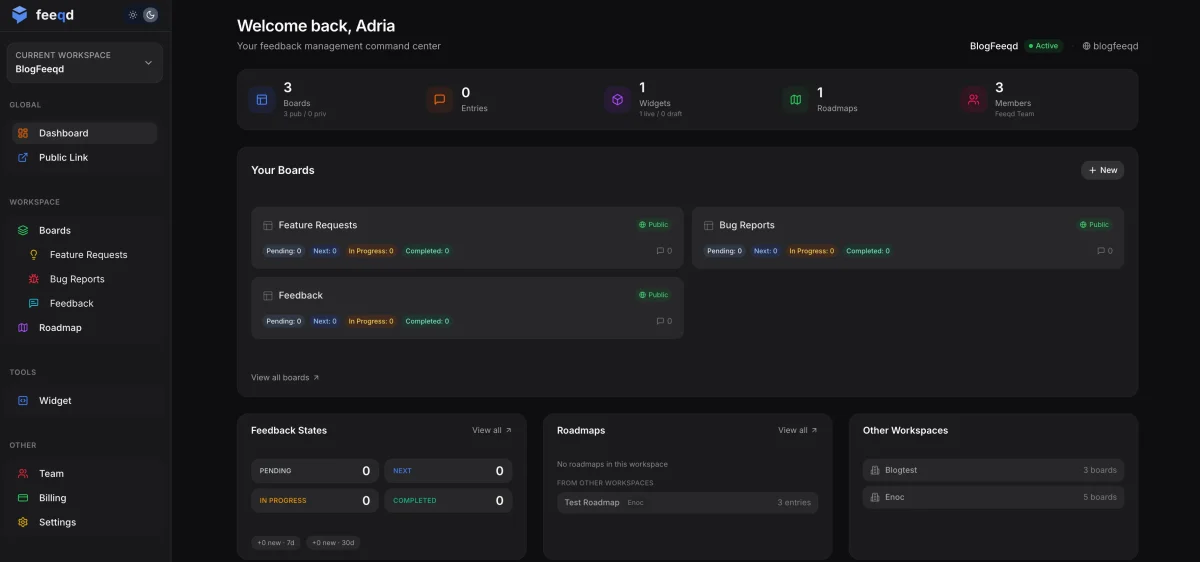Click the Widgets stat cube icon

tap(618, 100)
